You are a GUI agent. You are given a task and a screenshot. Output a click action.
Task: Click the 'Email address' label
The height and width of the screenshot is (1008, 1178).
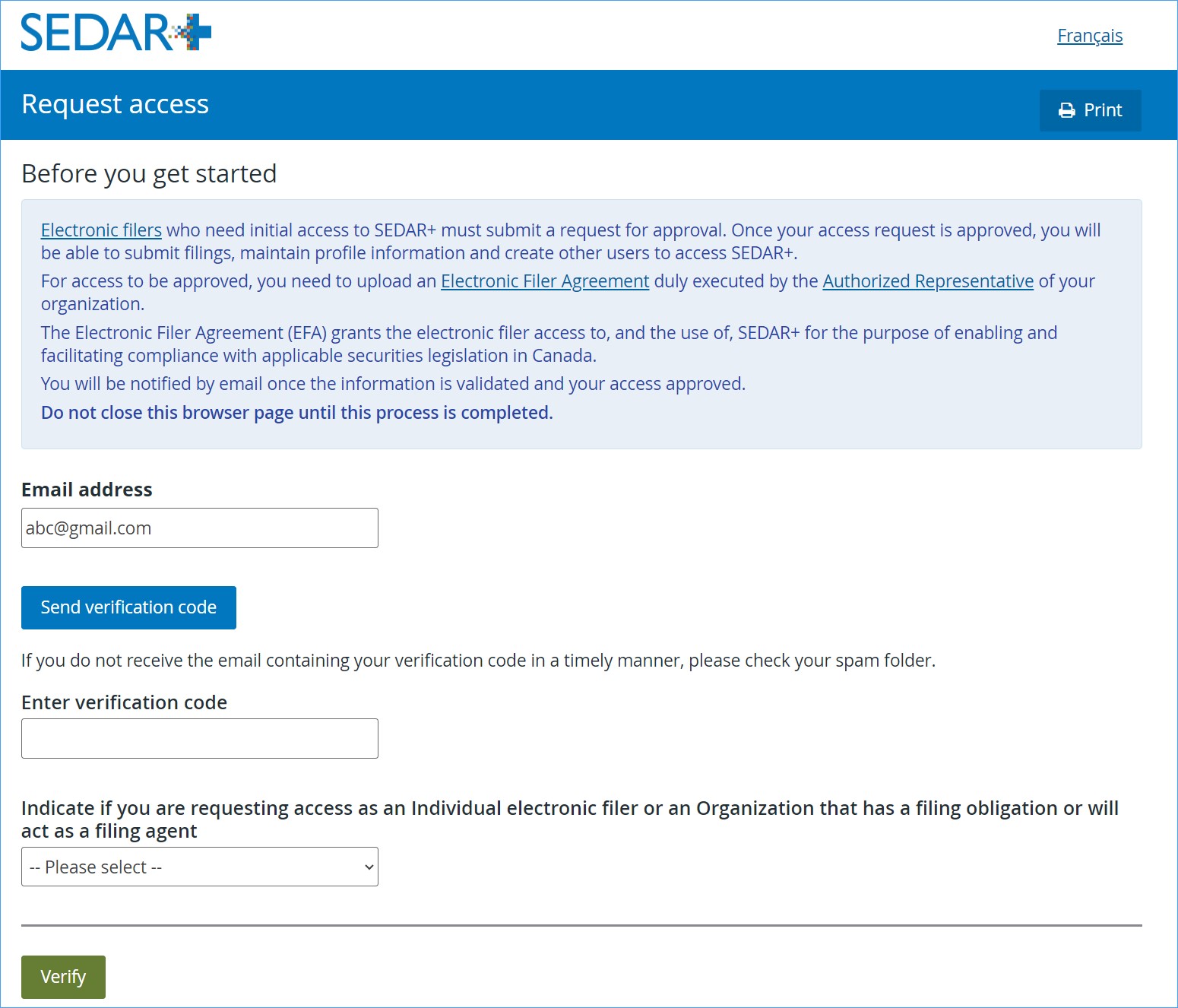pyautogui.click(x=87, y=490)
